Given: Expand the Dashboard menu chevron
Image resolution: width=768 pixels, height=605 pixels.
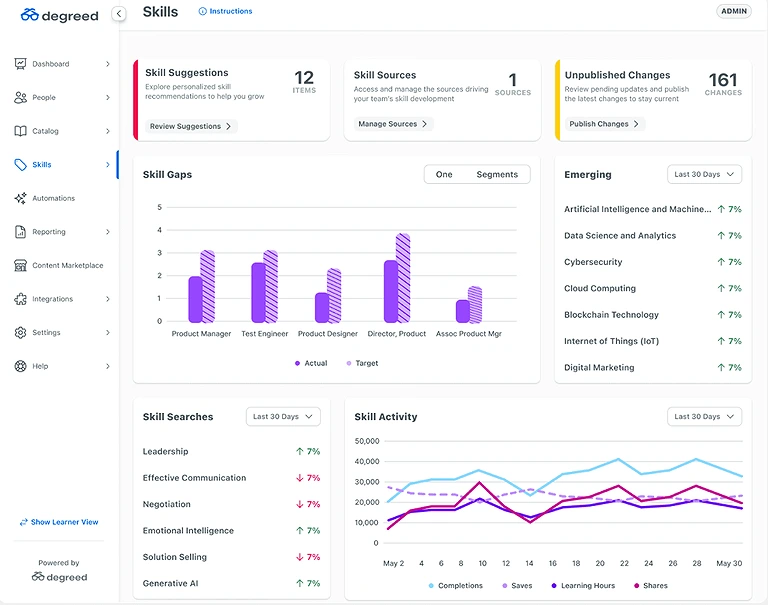Looking at the screenshot, I should click(108, 64).
